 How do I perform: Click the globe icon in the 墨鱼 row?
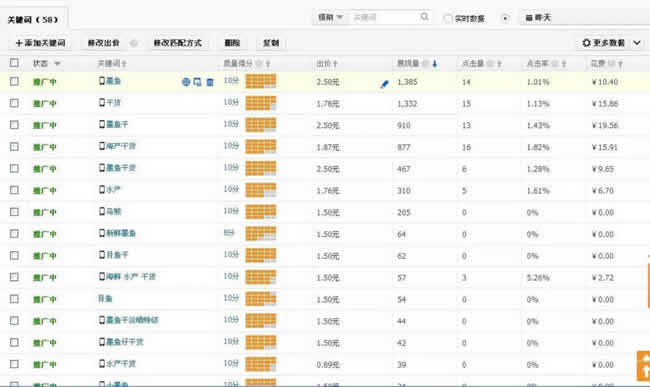tap(186, 82)
